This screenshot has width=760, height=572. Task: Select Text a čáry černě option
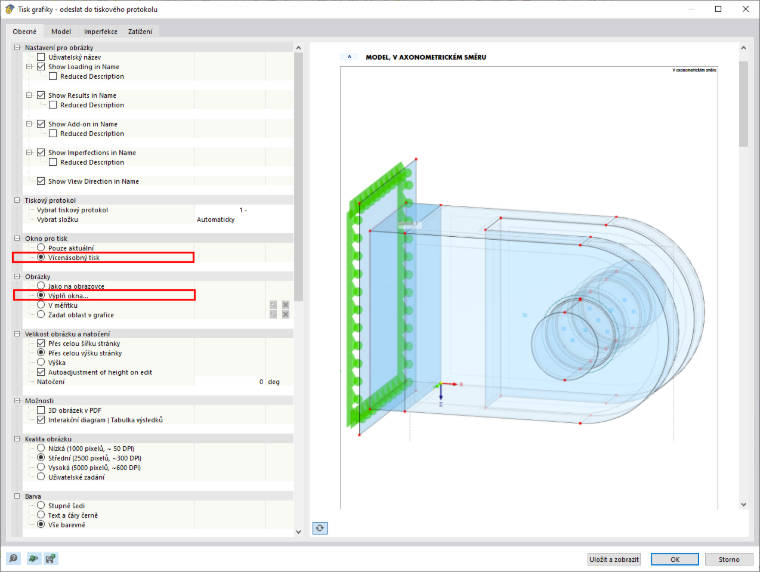[x=41, y=515]
